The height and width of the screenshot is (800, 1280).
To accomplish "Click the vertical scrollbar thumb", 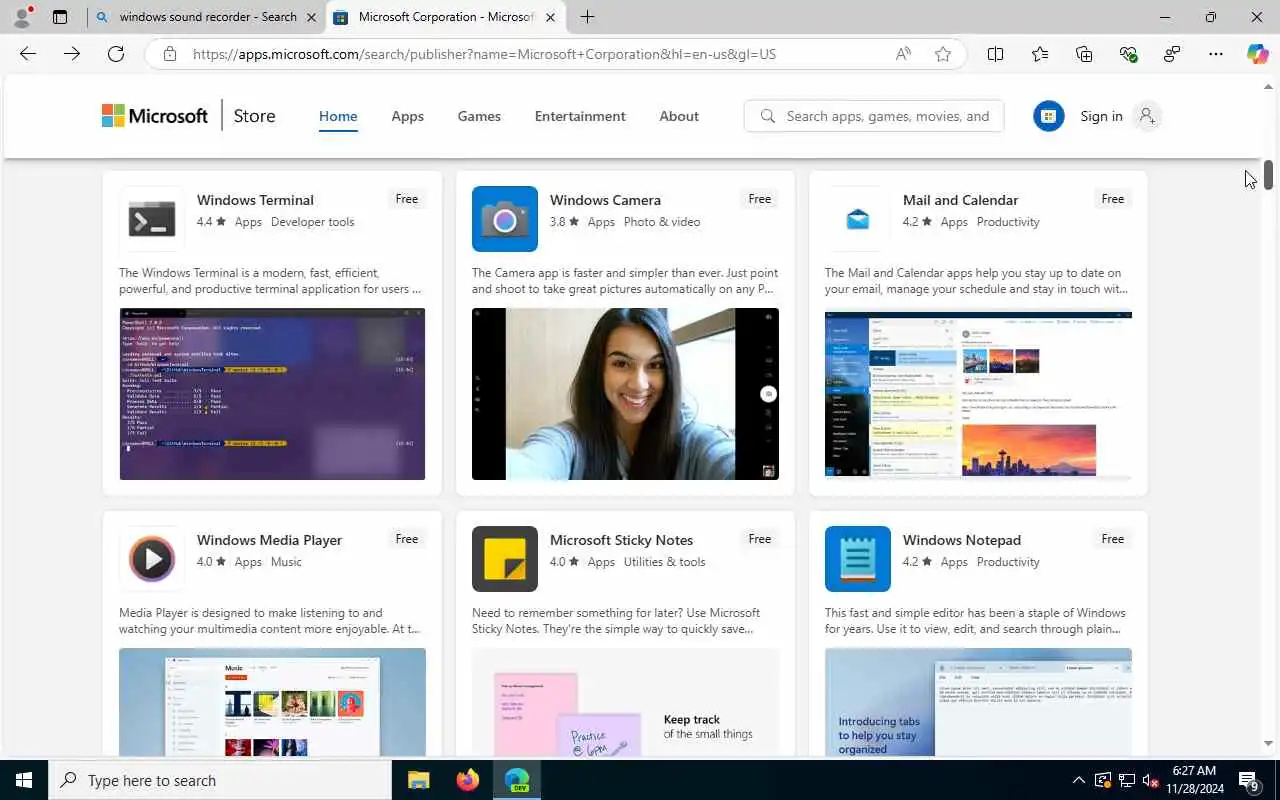I will (1268, 175).
